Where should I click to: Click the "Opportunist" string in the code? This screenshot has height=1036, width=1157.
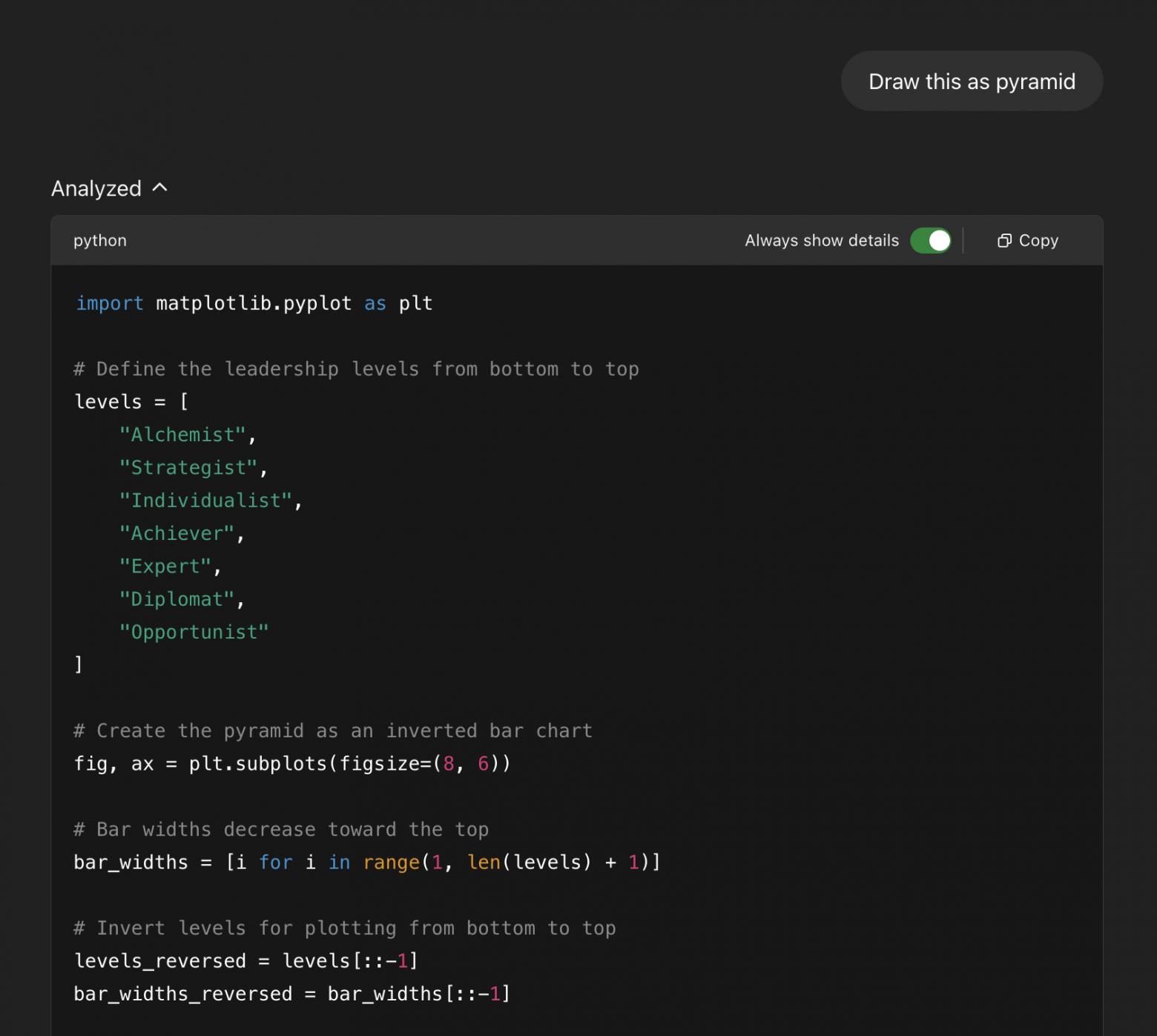pos(194,633)
